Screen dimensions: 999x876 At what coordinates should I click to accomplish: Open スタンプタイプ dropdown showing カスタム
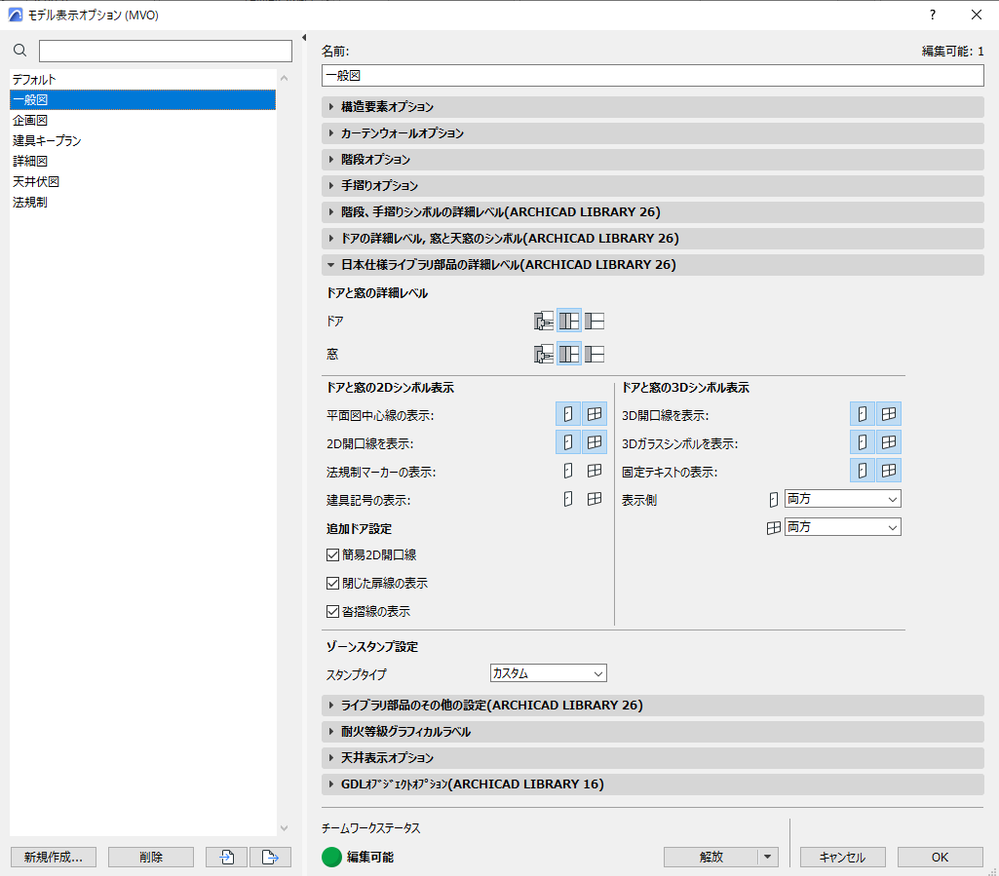(548, 673)
